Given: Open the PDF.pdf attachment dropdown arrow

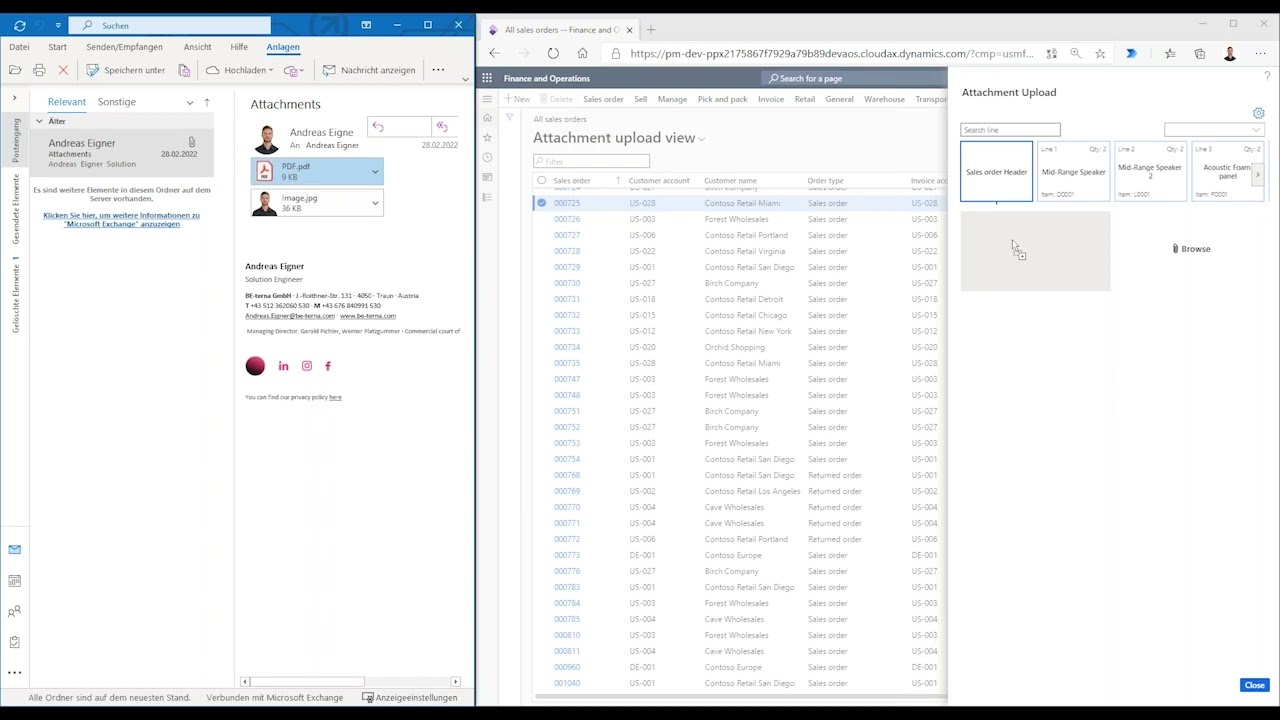Looking at the screenshot, I should coord(375,172).
